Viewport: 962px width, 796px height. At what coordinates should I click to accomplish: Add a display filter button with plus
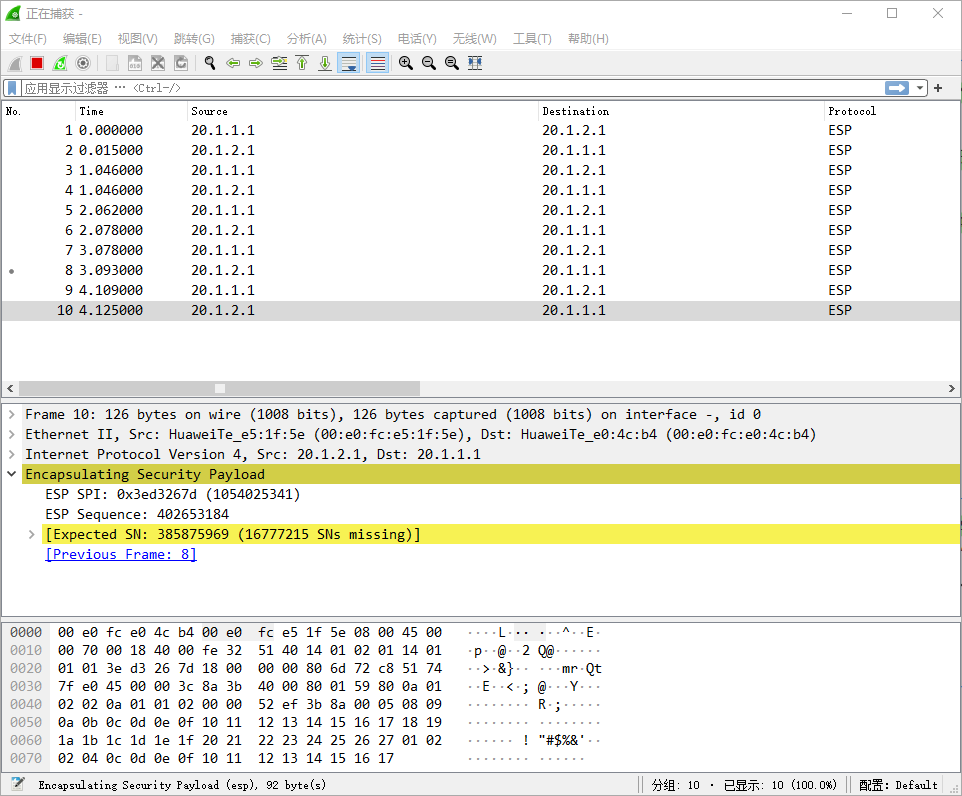pyautogui.click(x=938, y=88)
